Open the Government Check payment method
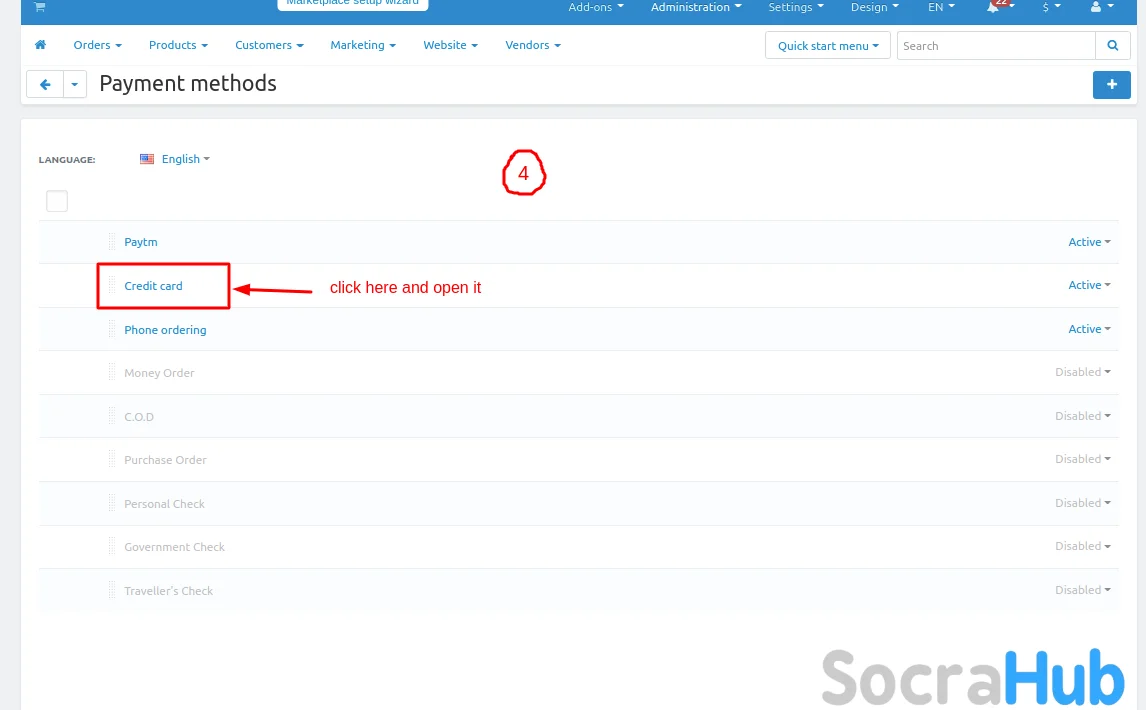The width and height of the screenshot is (1146, 710). click(174, 547)
